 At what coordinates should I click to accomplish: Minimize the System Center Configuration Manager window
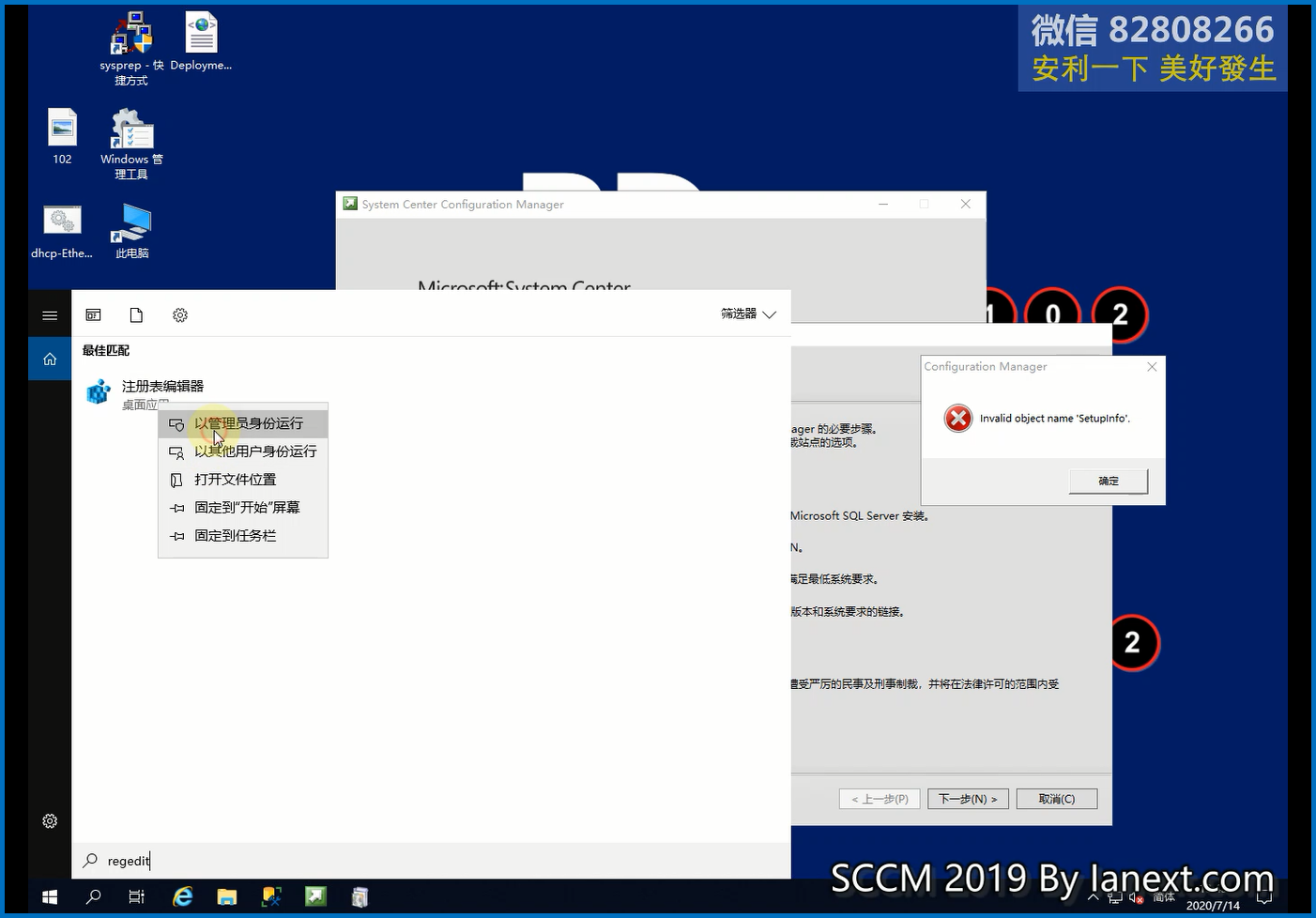(x=883, y=204)
